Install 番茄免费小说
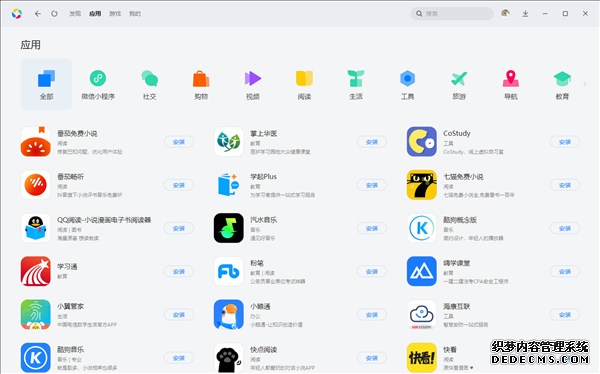 [179, 142]
